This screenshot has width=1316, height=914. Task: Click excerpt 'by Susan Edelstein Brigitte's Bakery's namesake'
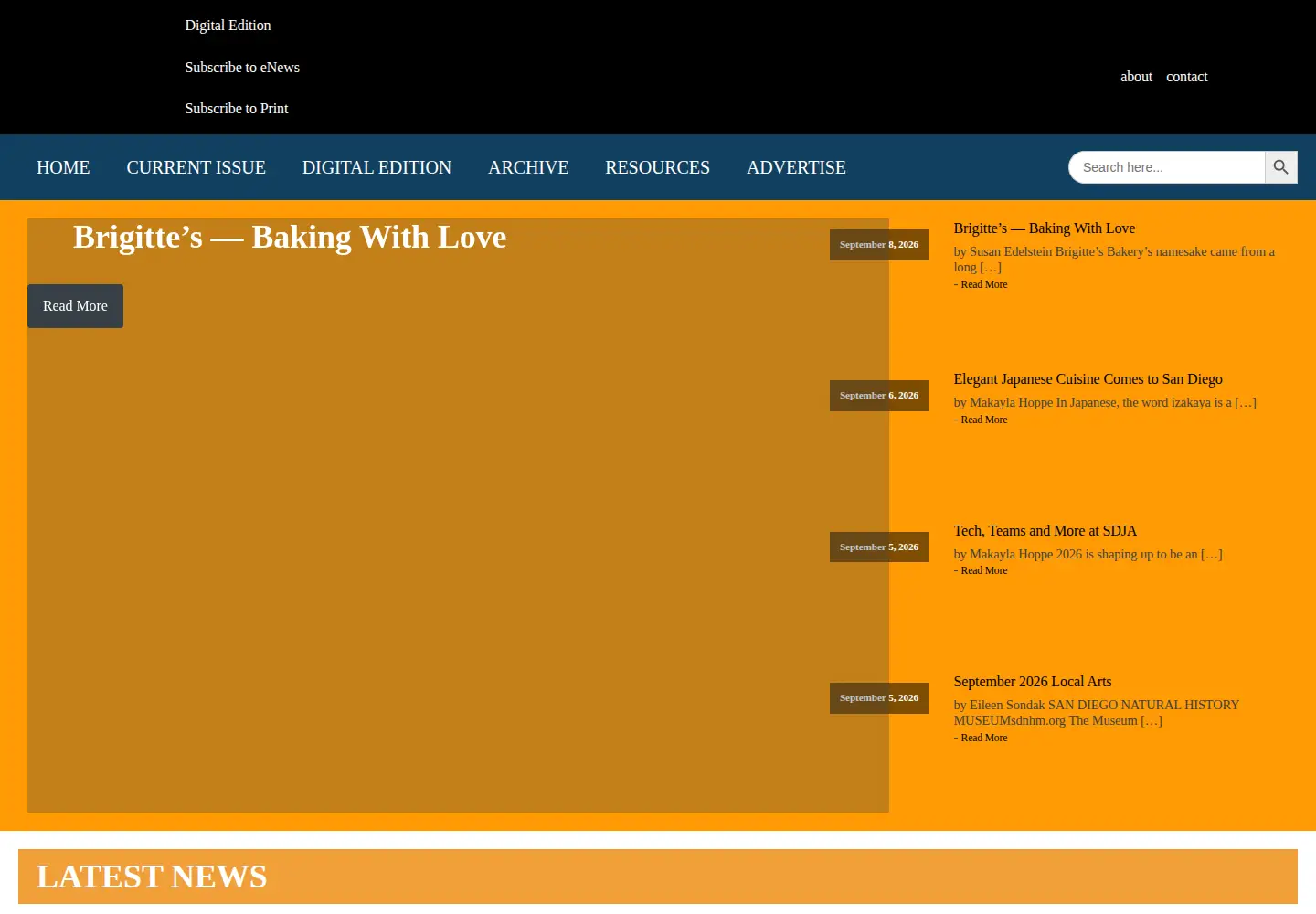tap(1114, 260)
